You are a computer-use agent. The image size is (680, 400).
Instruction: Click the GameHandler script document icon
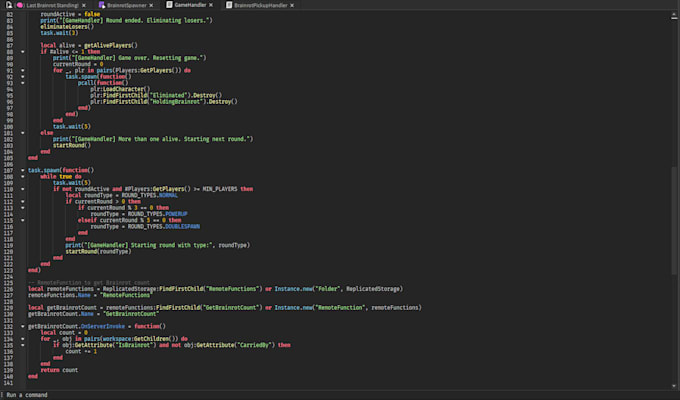(169, 5)
